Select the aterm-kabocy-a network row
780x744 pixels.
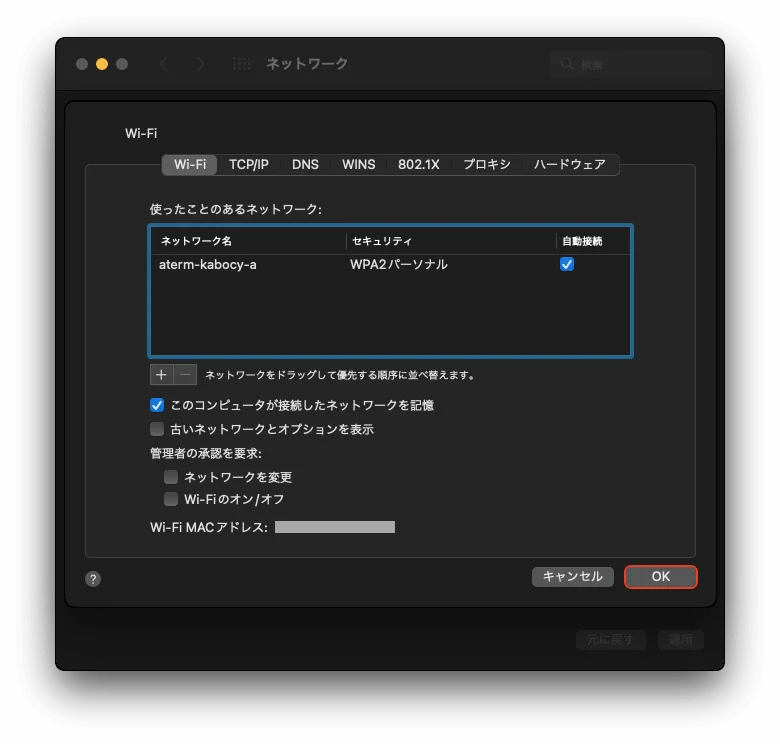[300, 265]
